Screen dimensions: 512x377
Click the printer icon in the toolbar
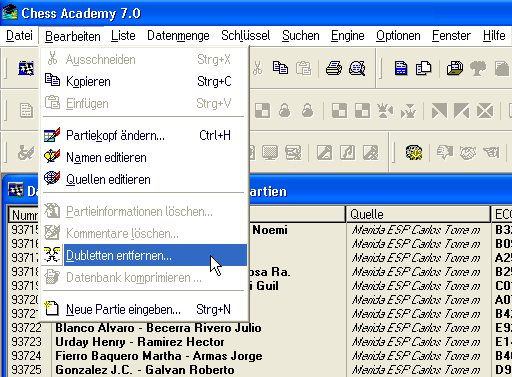coord(334,68)
